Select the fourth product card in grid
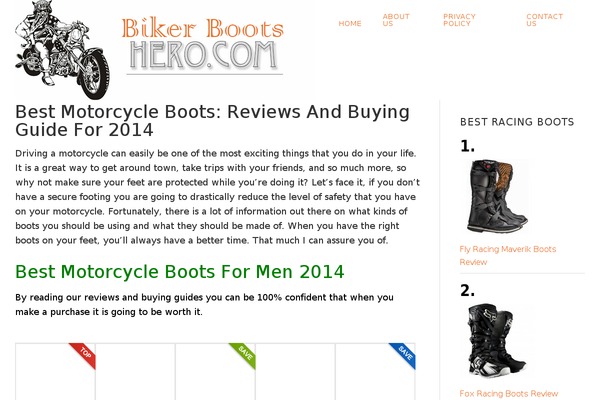 (295, 372)
